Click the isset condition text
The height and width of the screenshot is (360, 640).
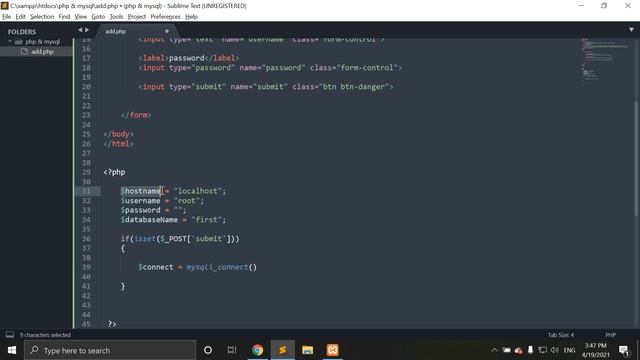145,239
